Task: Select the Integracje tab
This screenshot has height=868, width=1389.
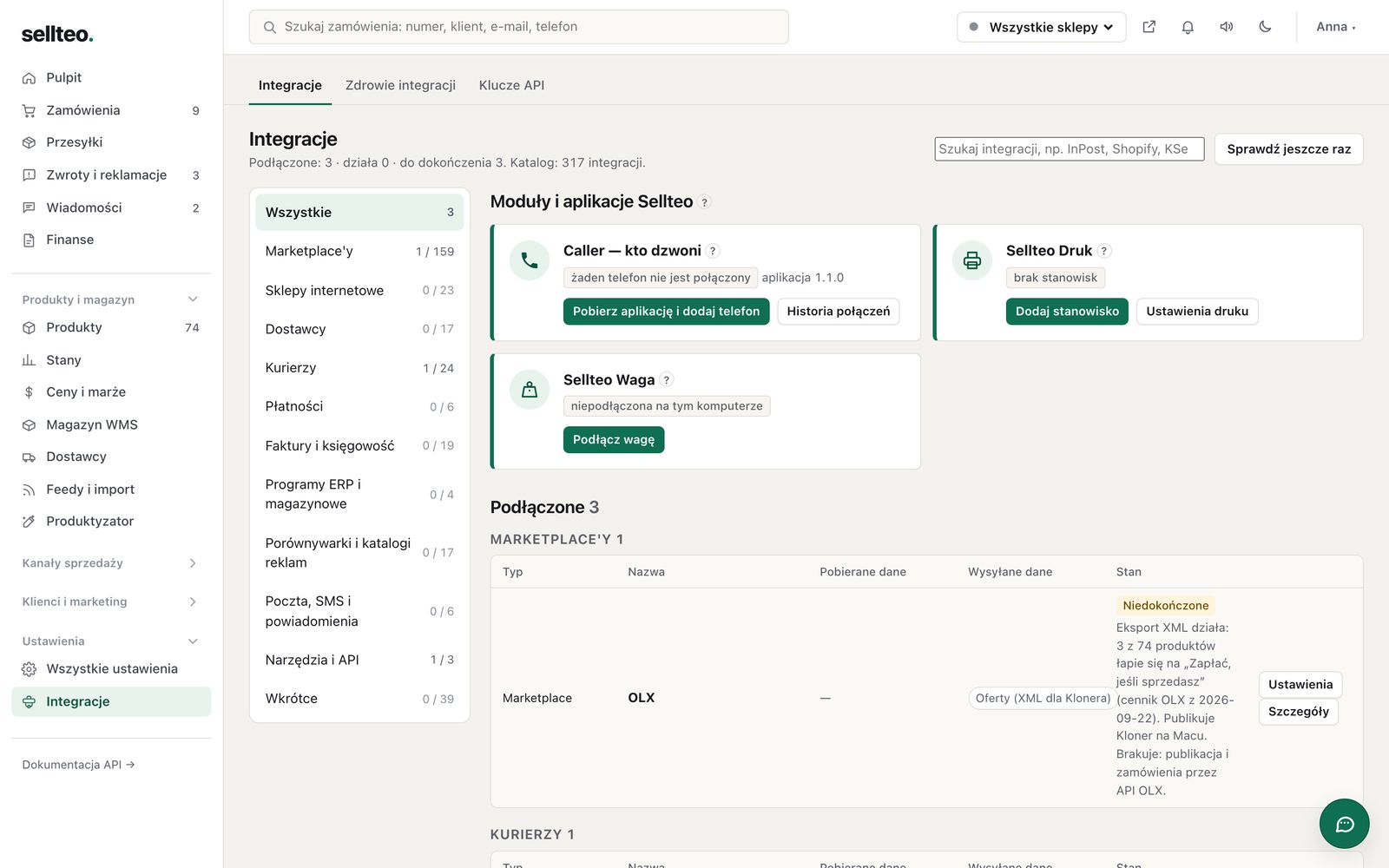Action: [290, 85]
